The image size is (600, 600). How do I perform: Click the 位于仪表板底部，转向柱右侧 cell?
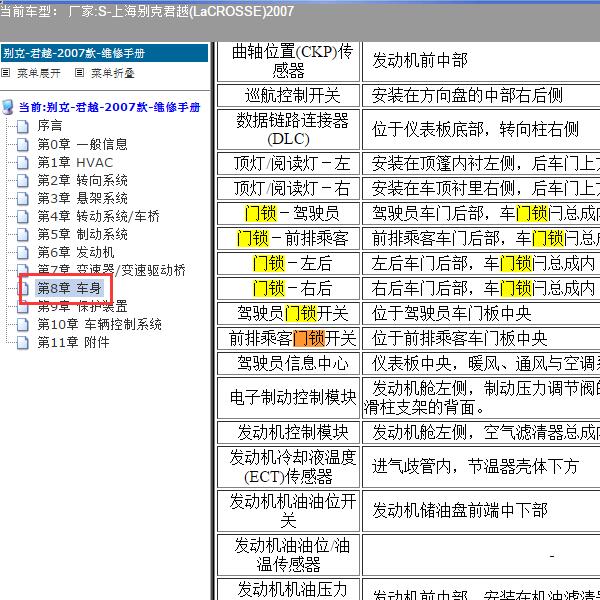click(481, 129)
